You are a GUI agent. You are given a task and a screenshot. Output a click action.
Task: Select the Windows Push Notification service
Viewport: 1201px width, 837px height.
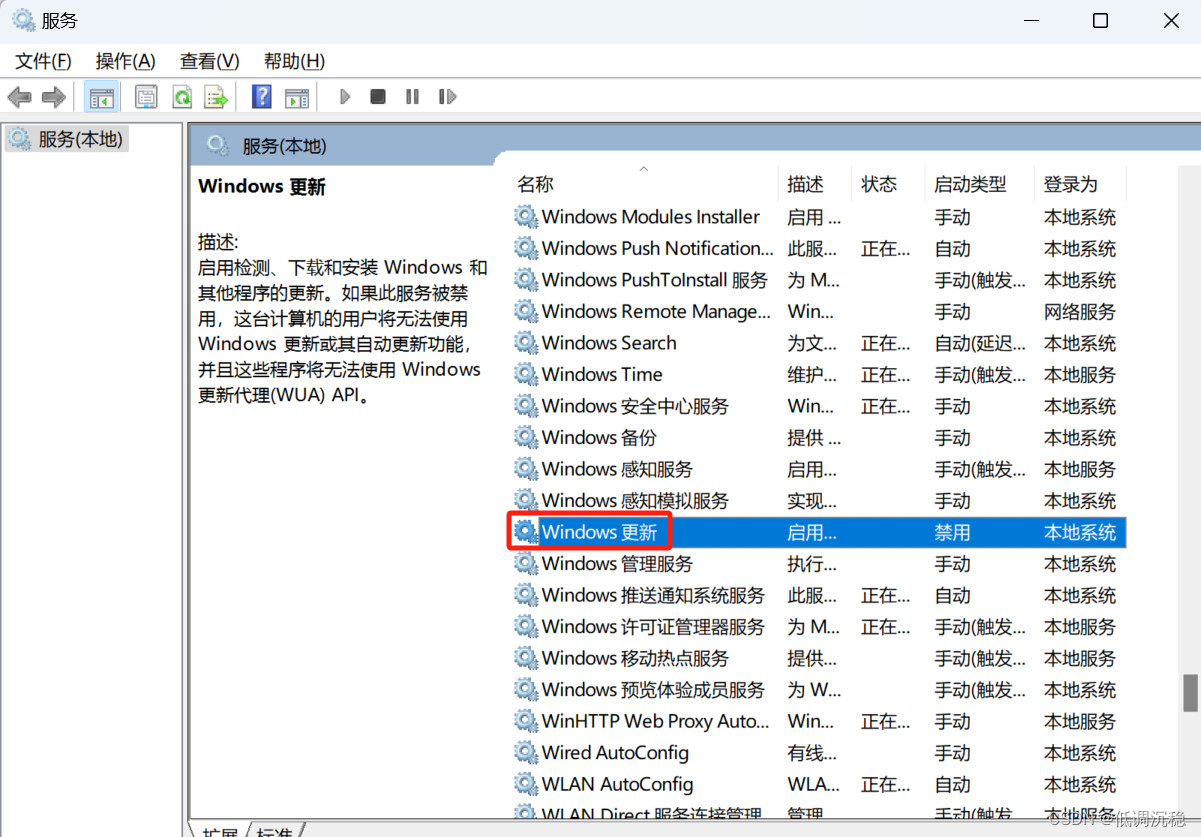pyautogui.click(x=819, y=249)
